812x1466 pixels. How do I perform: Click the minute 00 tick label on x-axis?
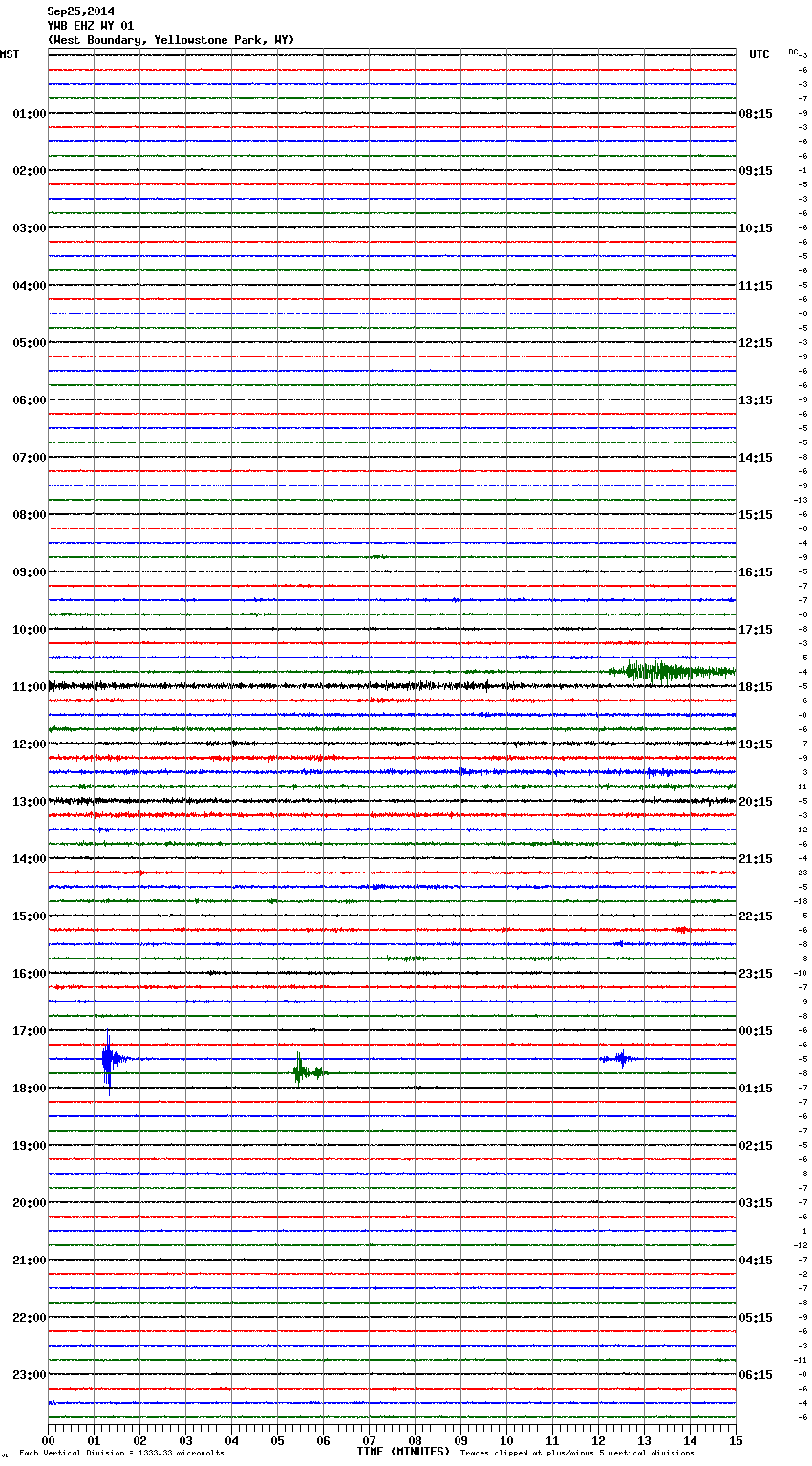click(x=48, y=1440)
